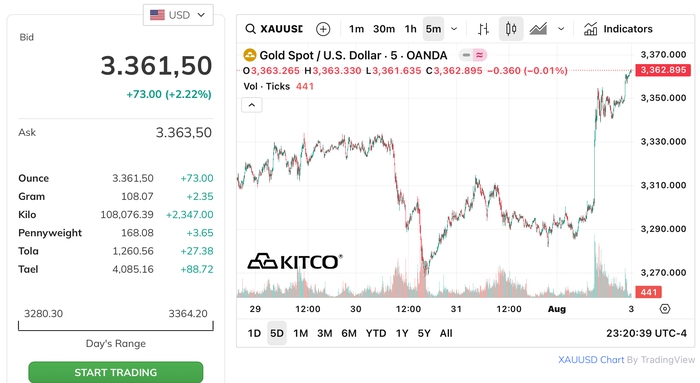Follow the XAUUSD Chart link
Image resolution: width=700 pixels, height=383 pixels.
pos(591,360)
